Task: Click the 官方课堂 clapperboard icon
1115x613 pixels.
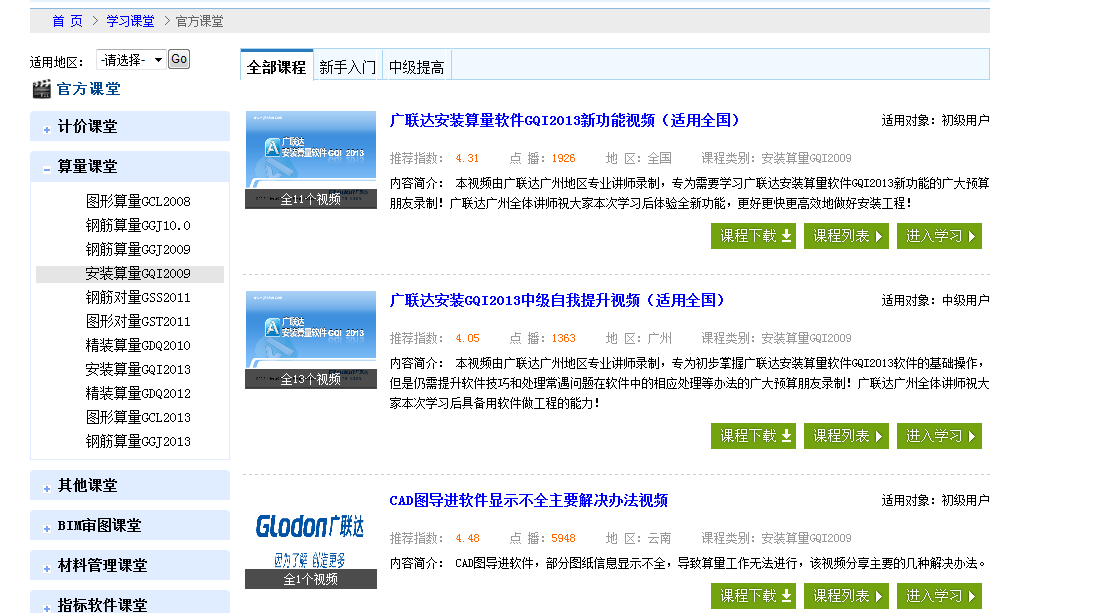Action: tap(42, 89)
